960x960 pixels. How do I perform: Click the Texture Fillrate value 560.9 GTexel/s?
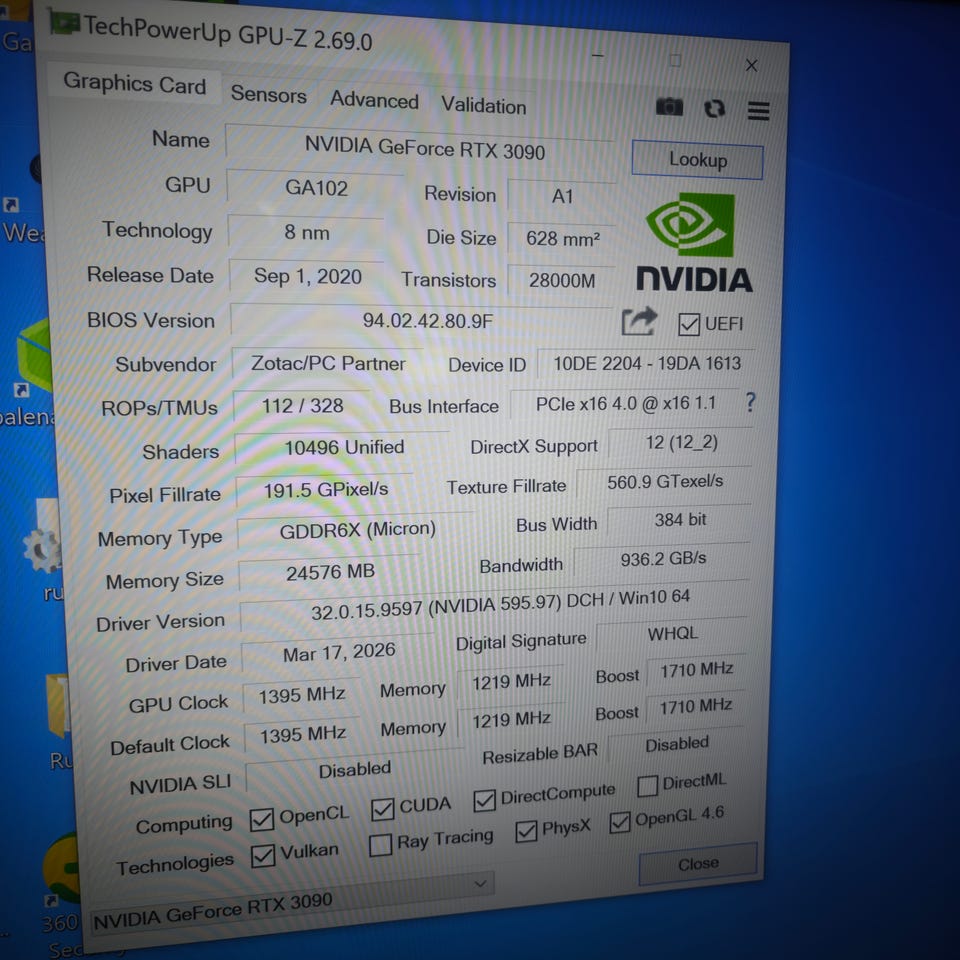point(664,482)
